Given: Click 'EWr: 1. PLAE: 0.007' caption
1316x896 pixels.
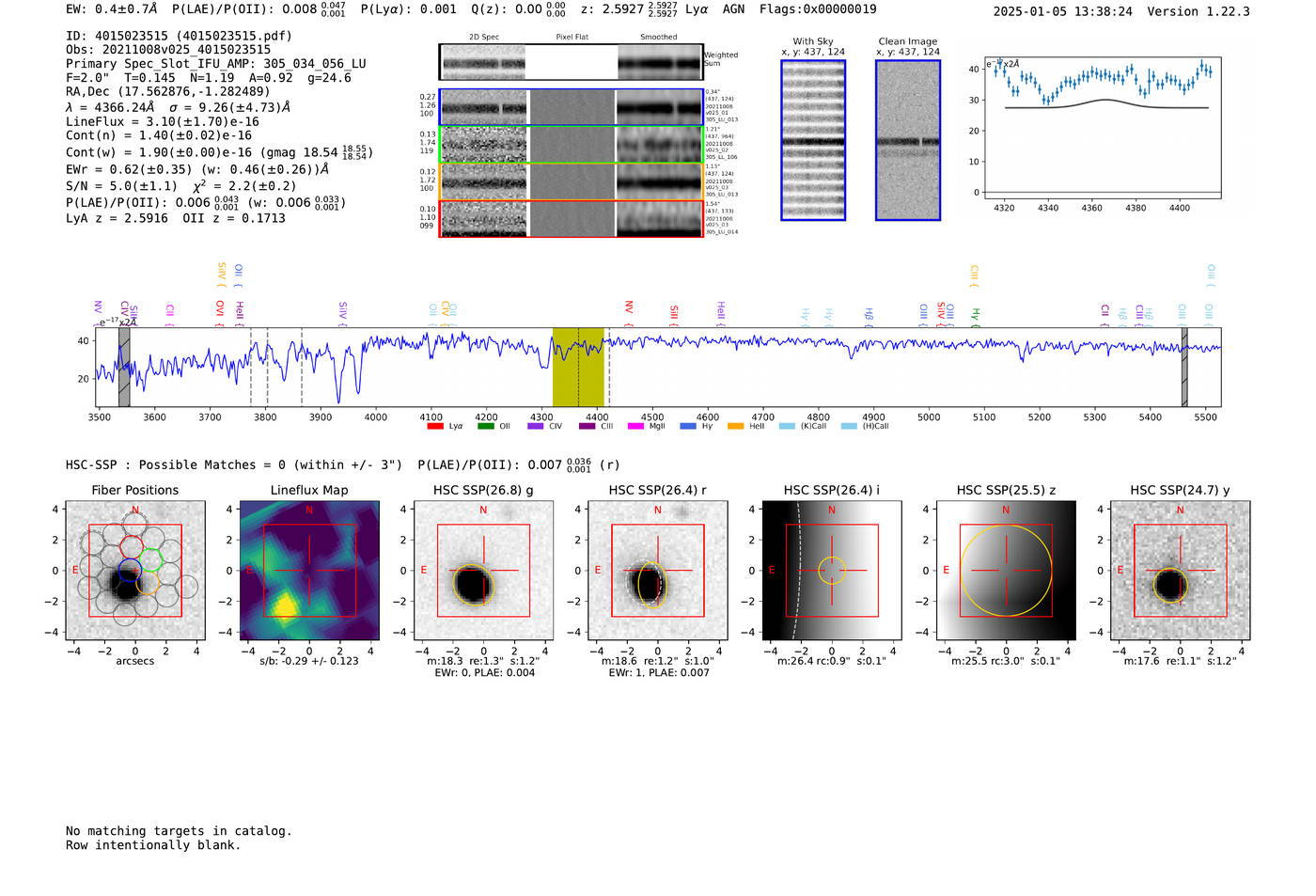Looking at the screenshot, I should coord(658,673).
